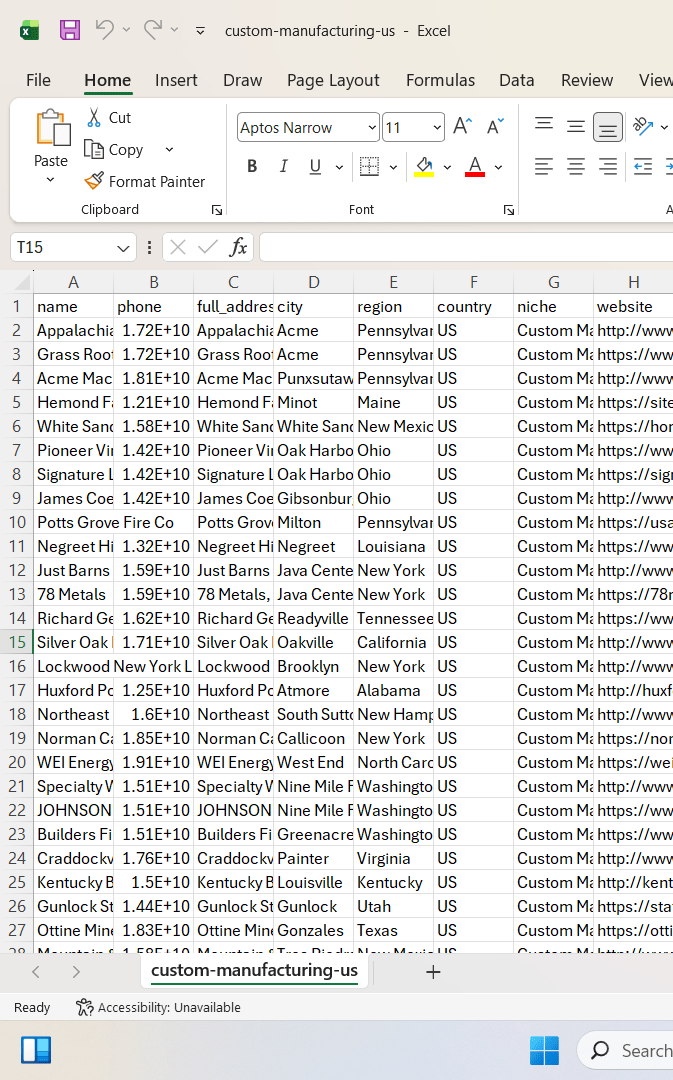Activate the Format Painter
The width and height of the screenshot is (673, 1080).
144,181
